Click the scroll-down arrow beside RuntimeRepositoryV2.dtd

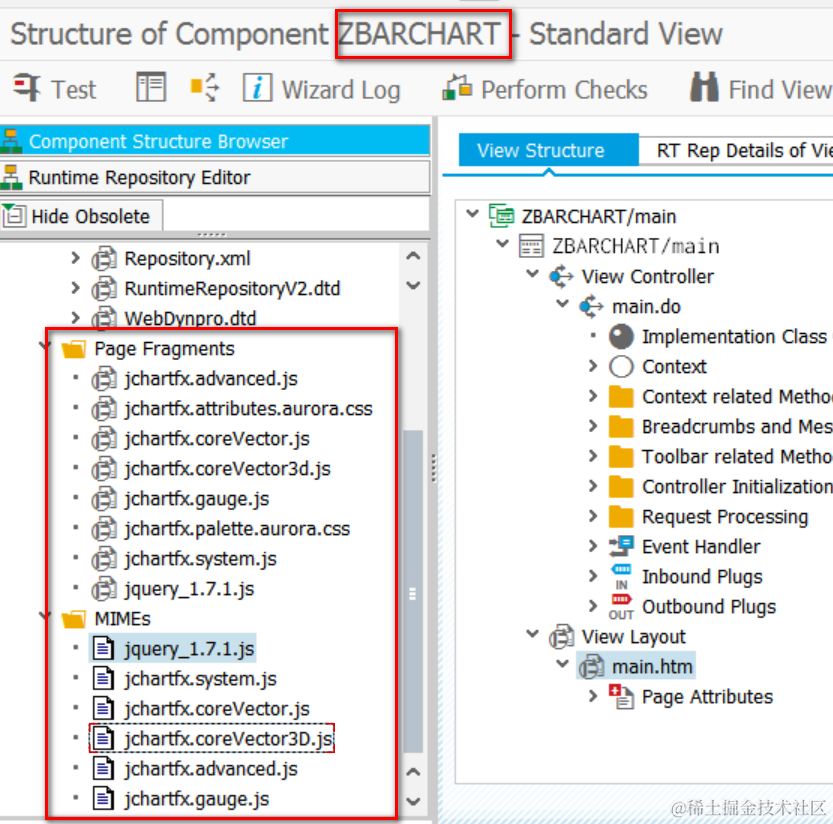coord(413,285)
